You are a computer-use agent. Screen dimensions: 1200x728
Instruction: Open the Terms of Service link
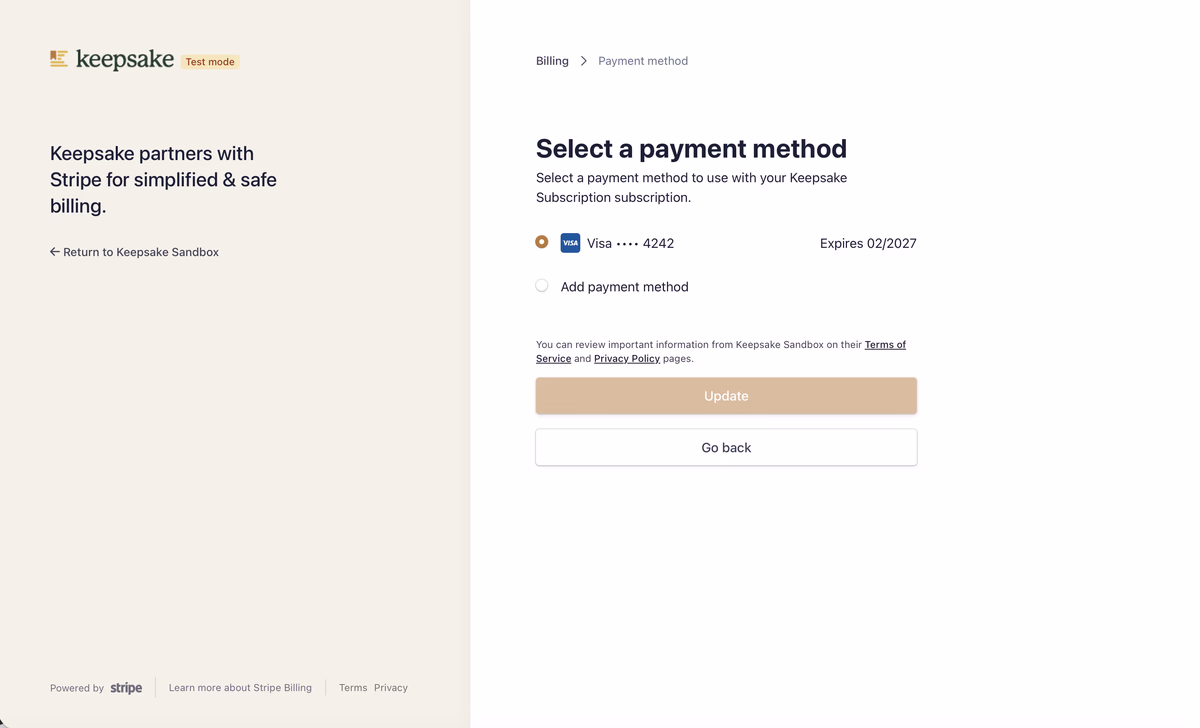click(x=884, y=345)
